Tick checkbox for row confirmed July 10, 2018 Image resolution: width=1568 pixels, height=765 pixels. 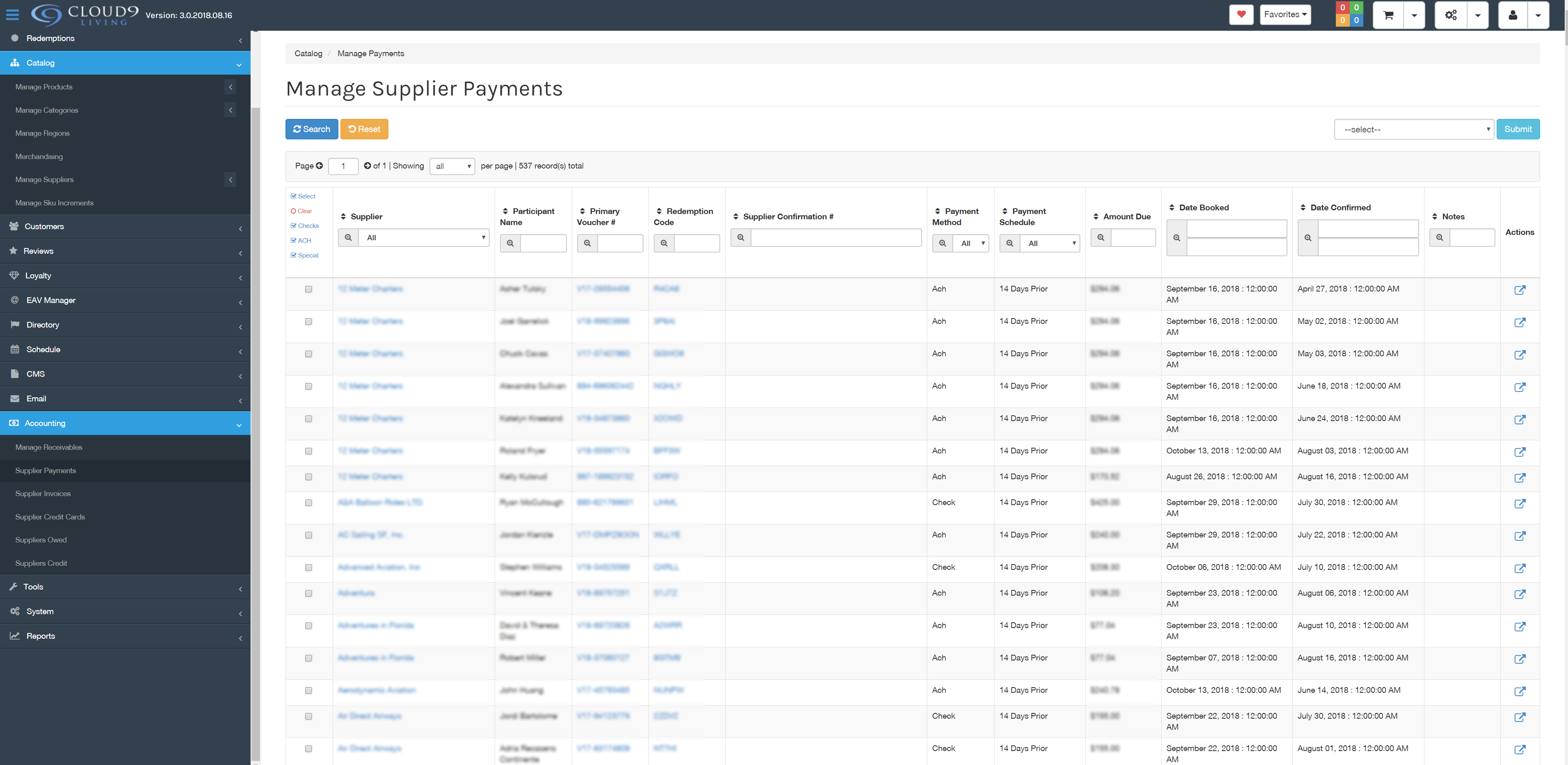pos(308,568)
